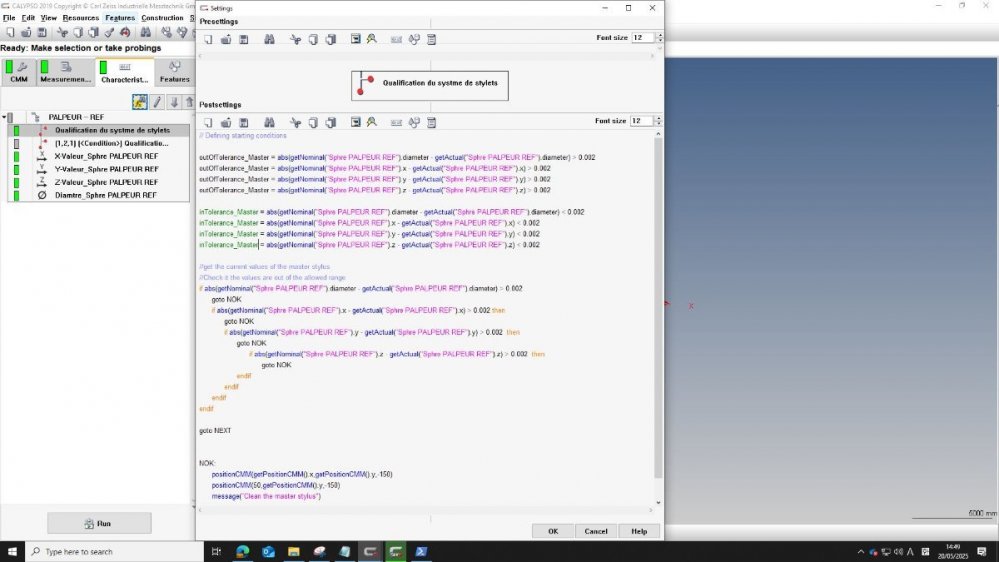Click the binoculars search icon in Presettings toolbar

pos(269,39)
